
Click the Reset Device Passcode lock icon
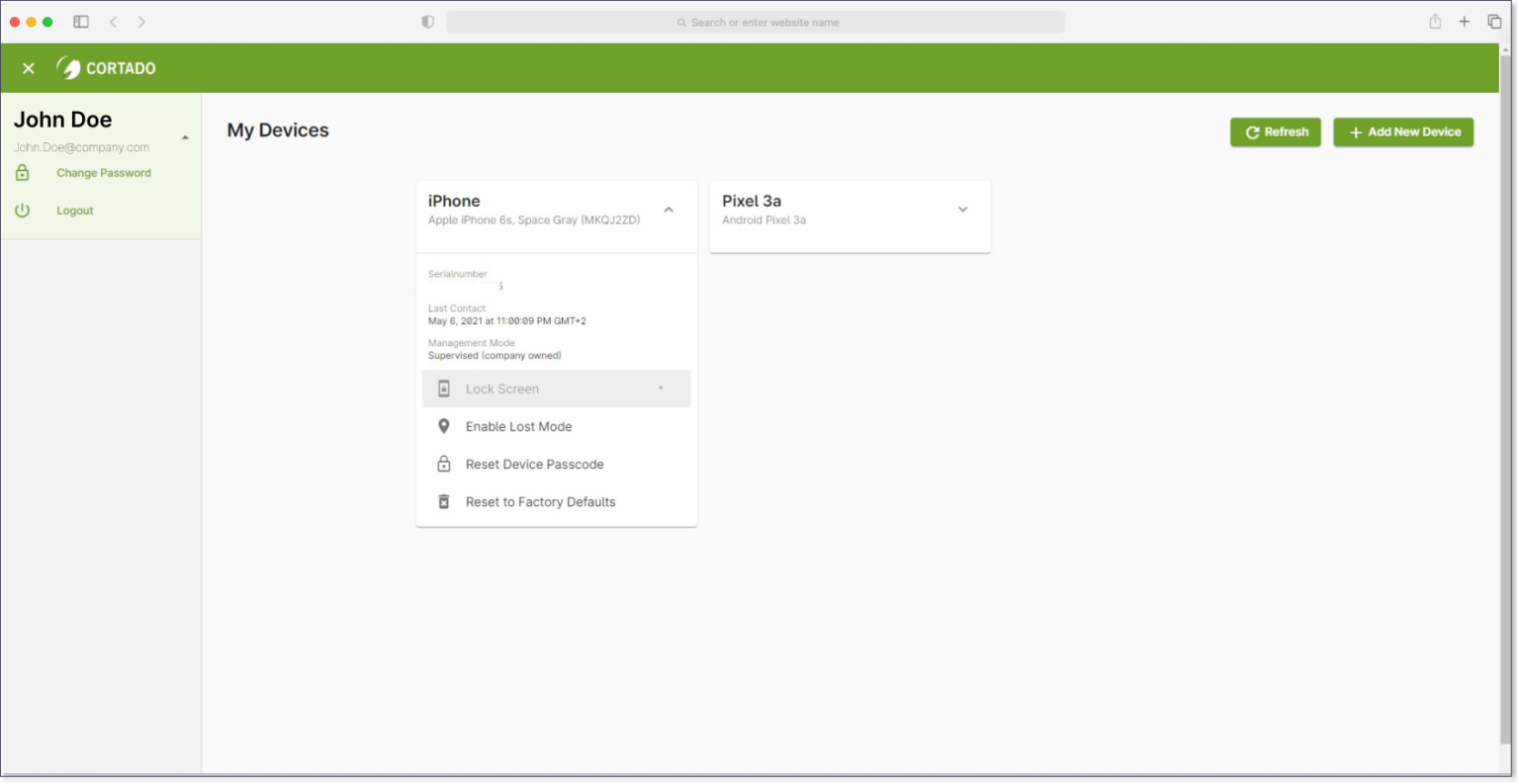(x=444, y=464)
